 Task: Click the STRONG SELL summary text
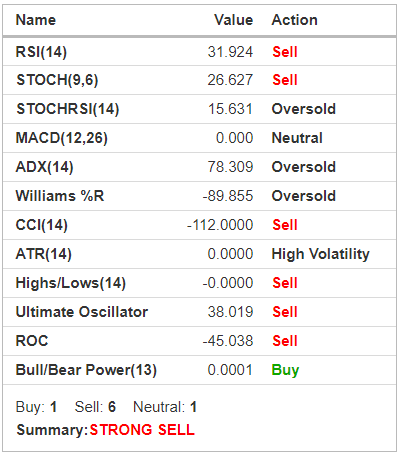pyautogui.click(x=142, y=430)
